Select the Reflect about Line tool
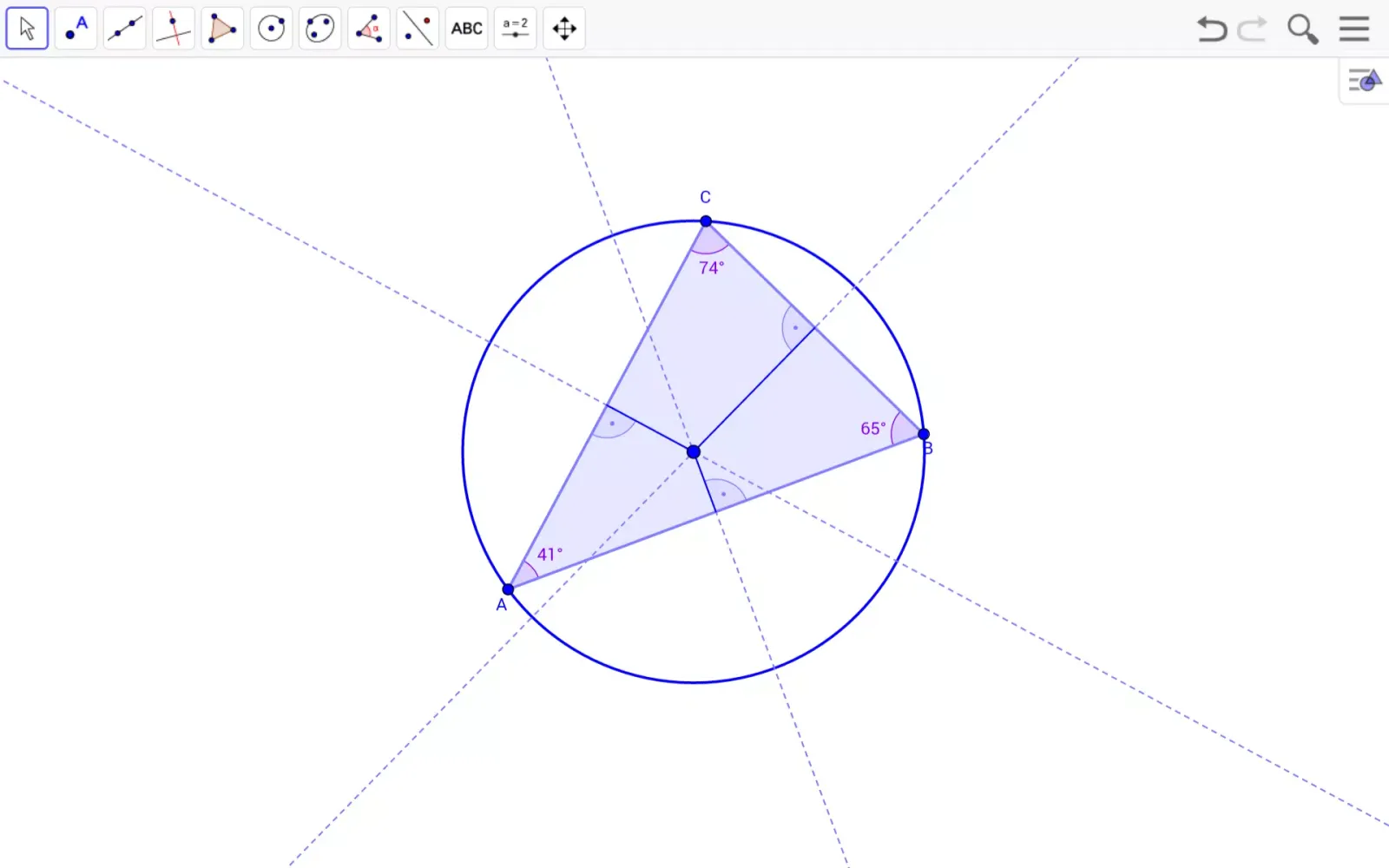 point(418,29)
